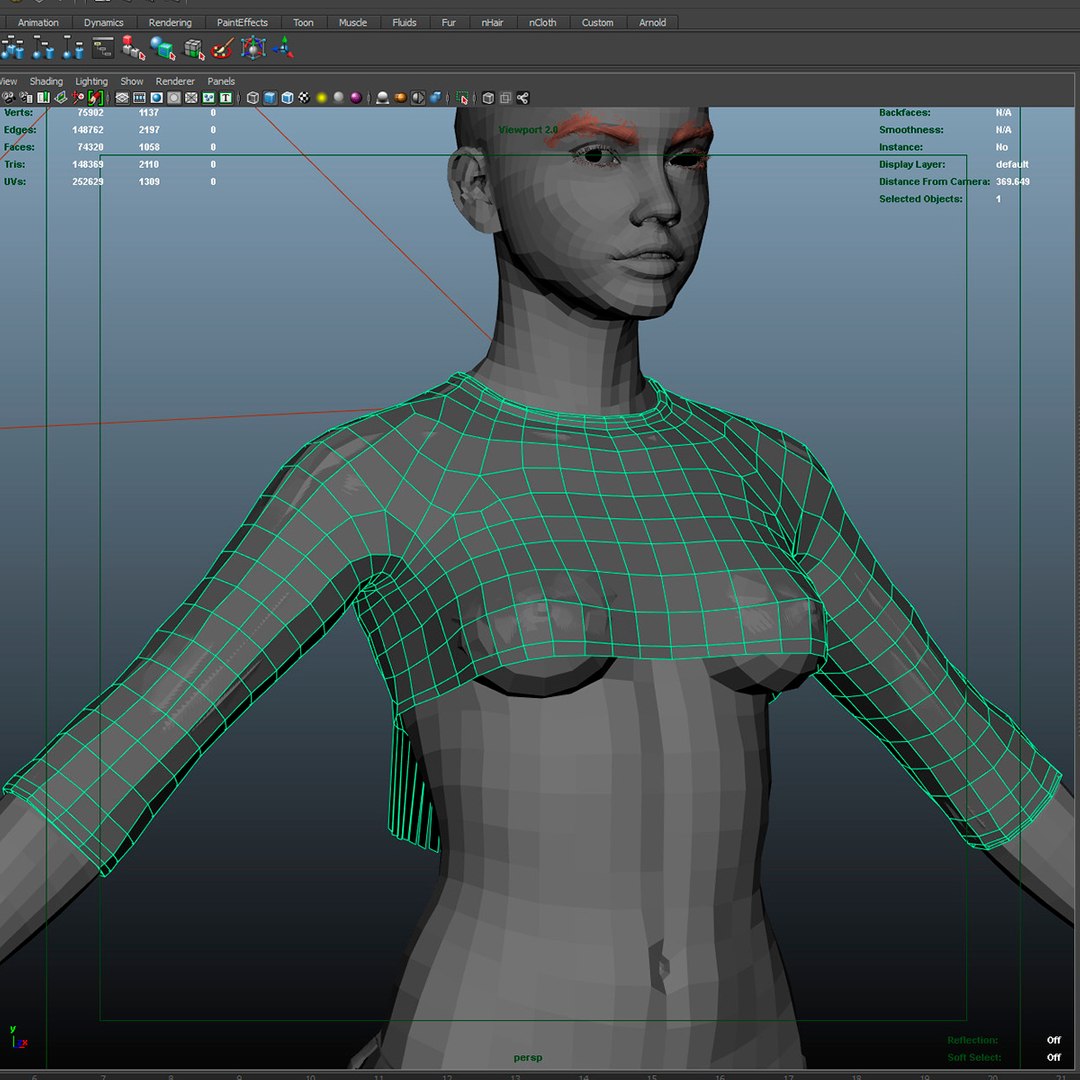Click the Isolate Select icon
The height and width of the screenshot is (1080, 1080).
click(x=462, y=98)
